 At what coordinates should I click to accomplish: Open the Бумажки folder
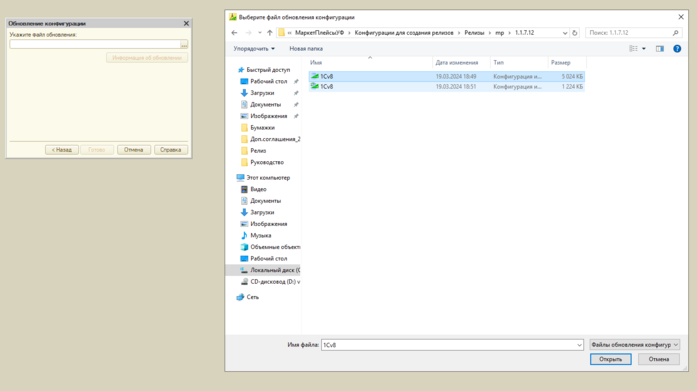pos(262,128)
